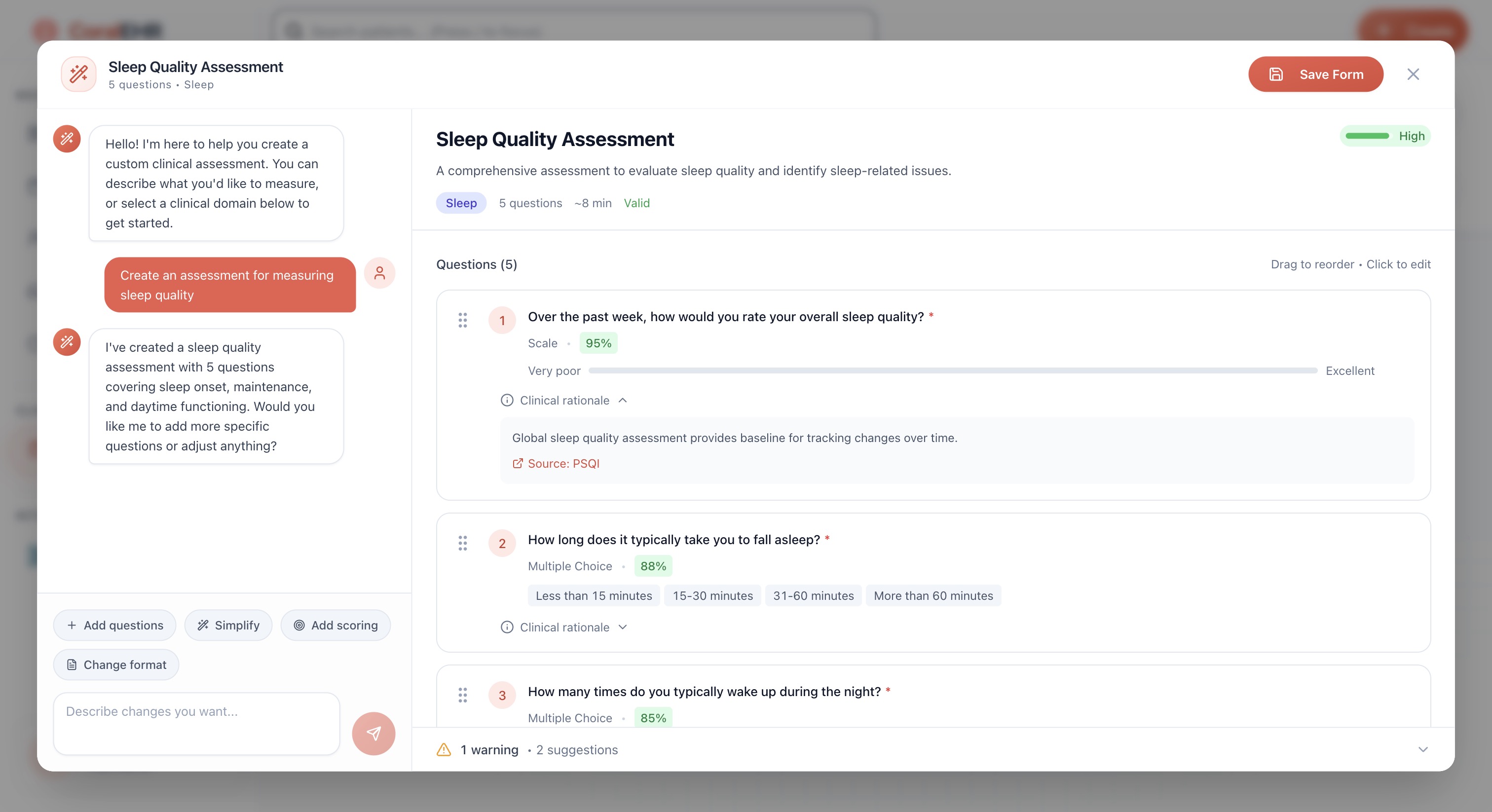The image size is (1492, 812).
Task: Click the 1 warning notice
Action: pyautogui.click(x=489, y=749)
